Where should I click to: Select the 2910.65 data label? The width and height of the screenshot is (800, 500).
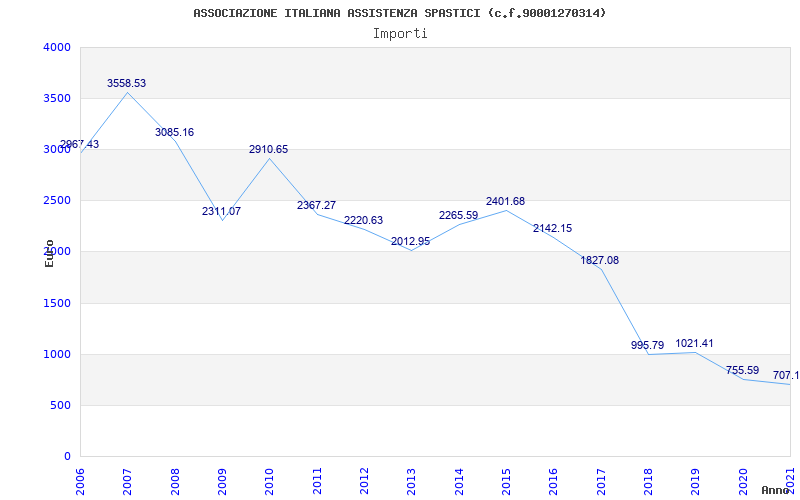pyautogui.click(x=268, y=149)
